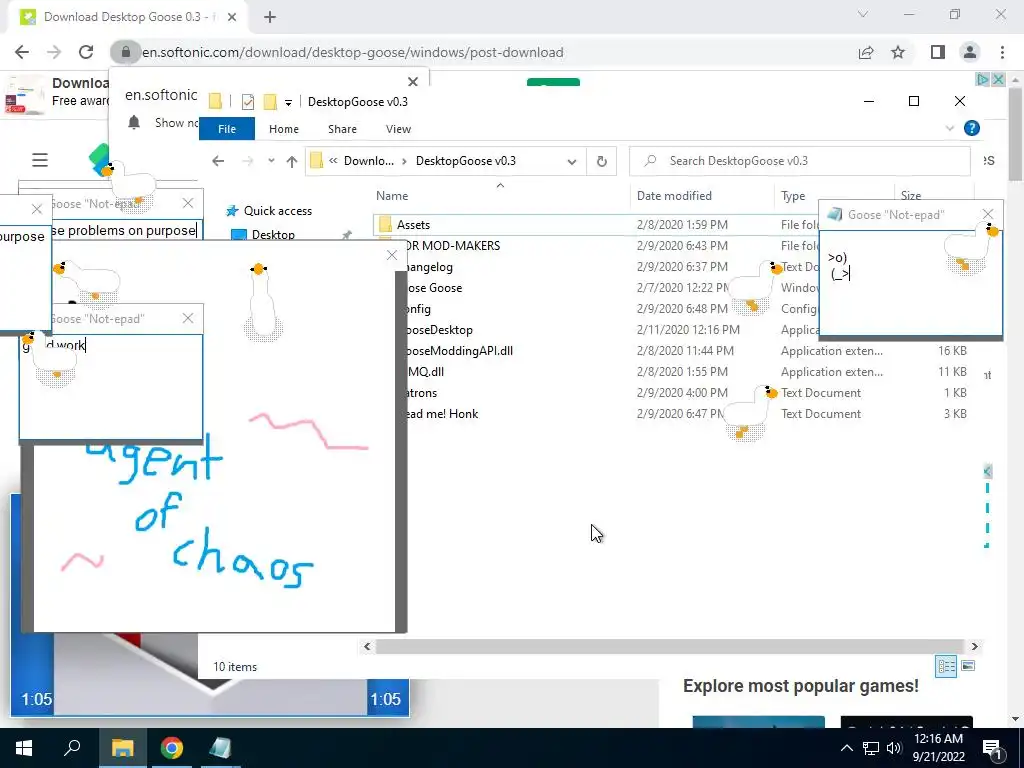Click the Up one level arrow in Explorer
The width and height of the screenshot is (1024, 768).
(291, 161)
